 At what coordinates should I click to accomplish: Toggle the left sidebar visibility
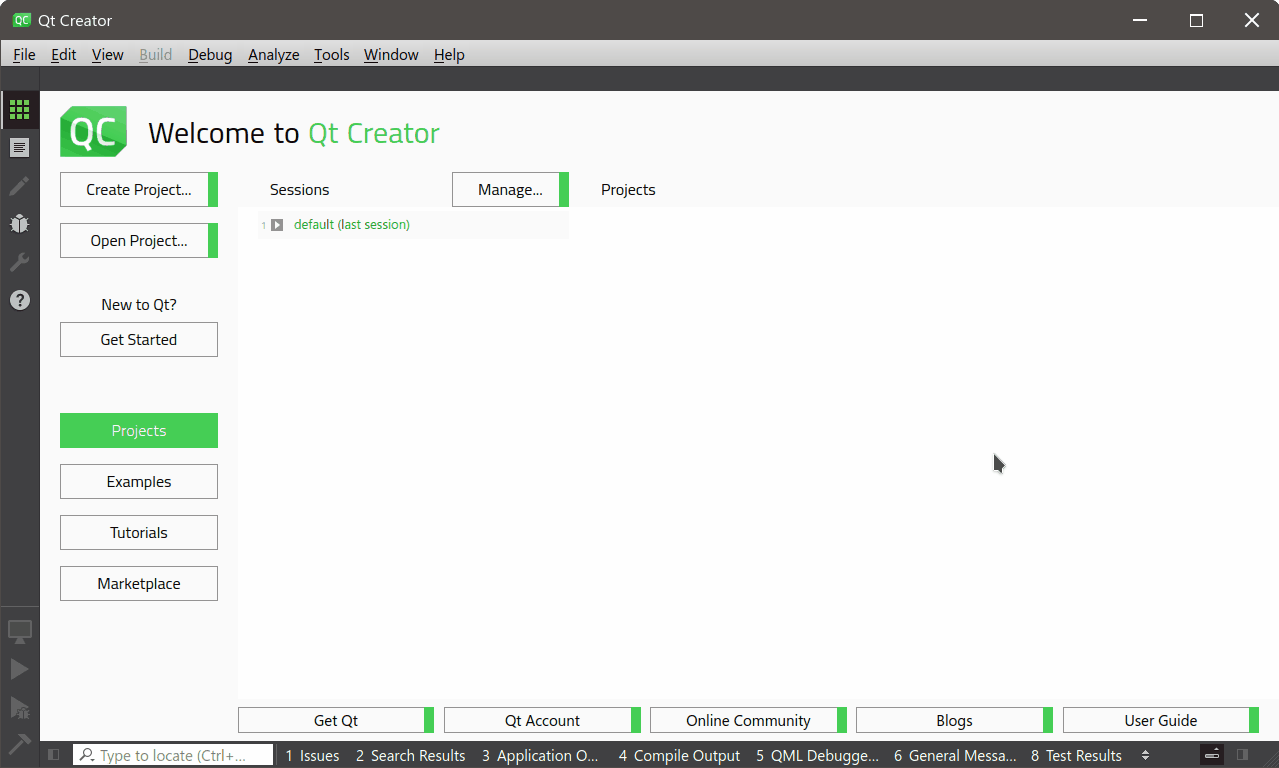pos(54,755)
